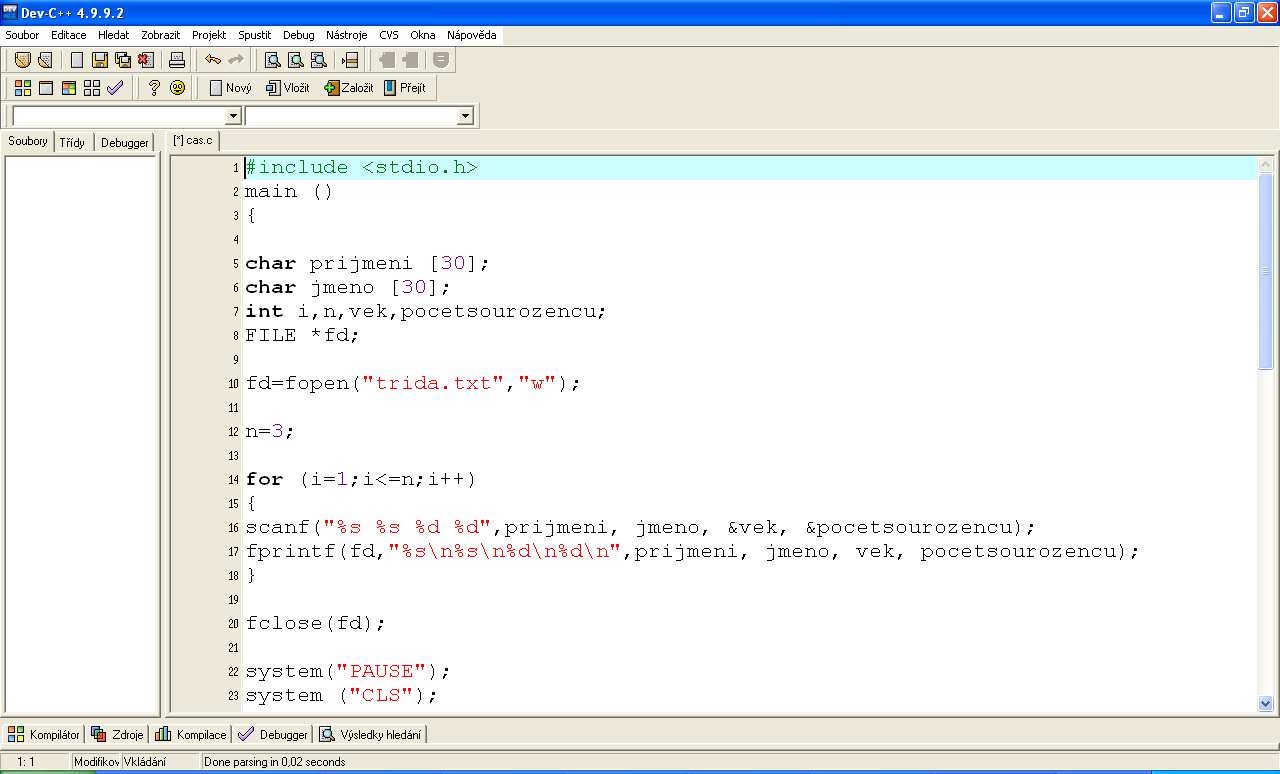Screen dimensions: 1280x774
Task: Click the About smiley face icon
Action: click(x=177, y=88)
